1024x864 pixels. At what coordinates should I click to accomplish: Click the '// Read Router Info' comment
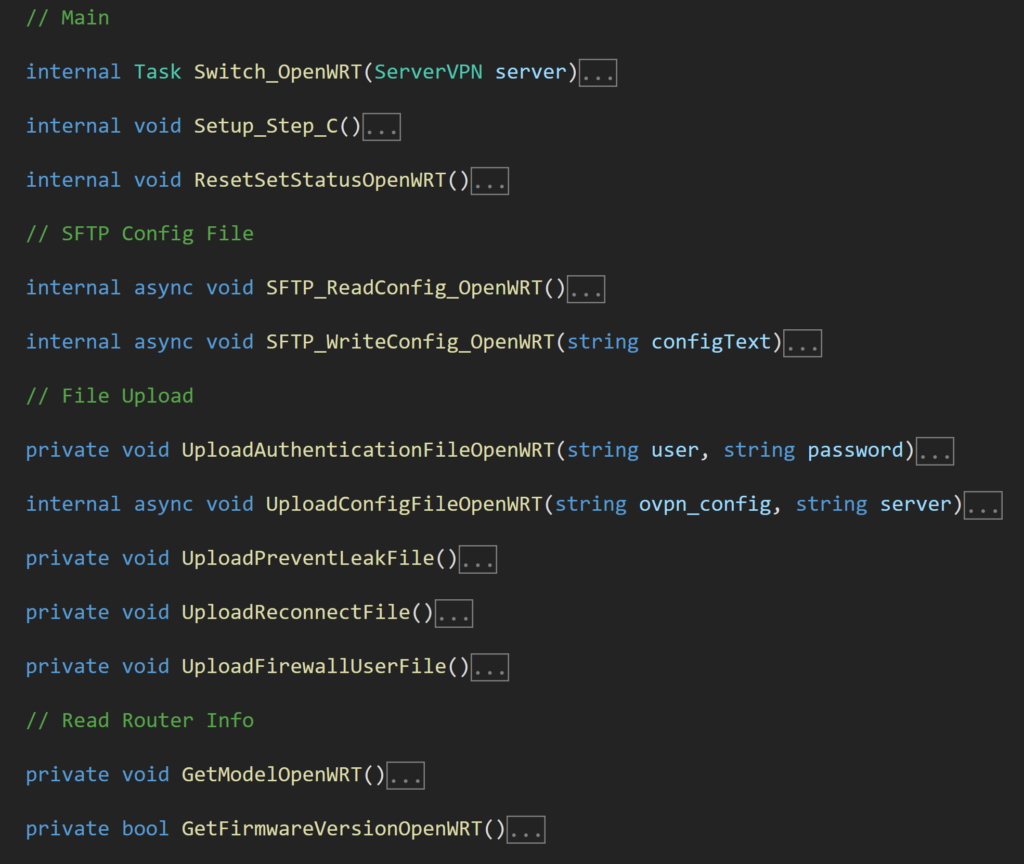[140, 720]
